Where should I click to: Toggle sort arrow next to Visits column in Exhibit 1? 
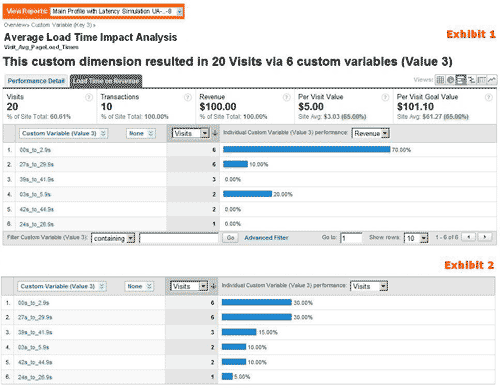[x=215, y=133]
